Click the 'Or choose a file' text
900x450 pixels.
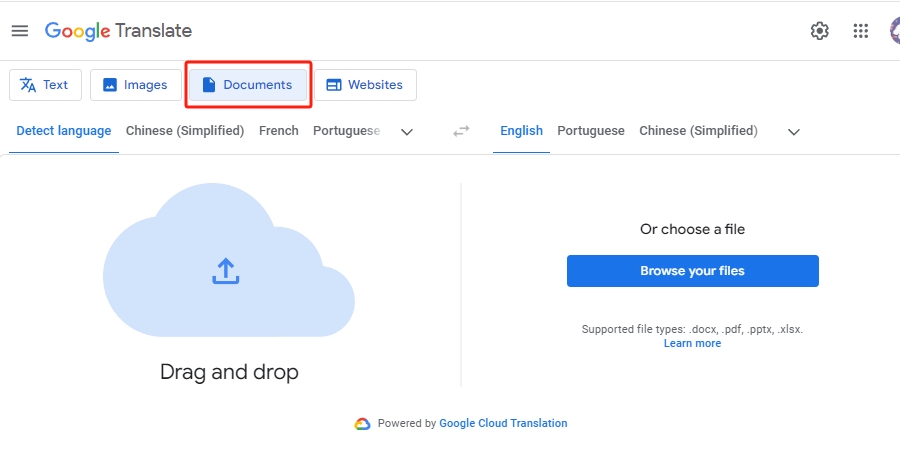[x=692, y=229]
